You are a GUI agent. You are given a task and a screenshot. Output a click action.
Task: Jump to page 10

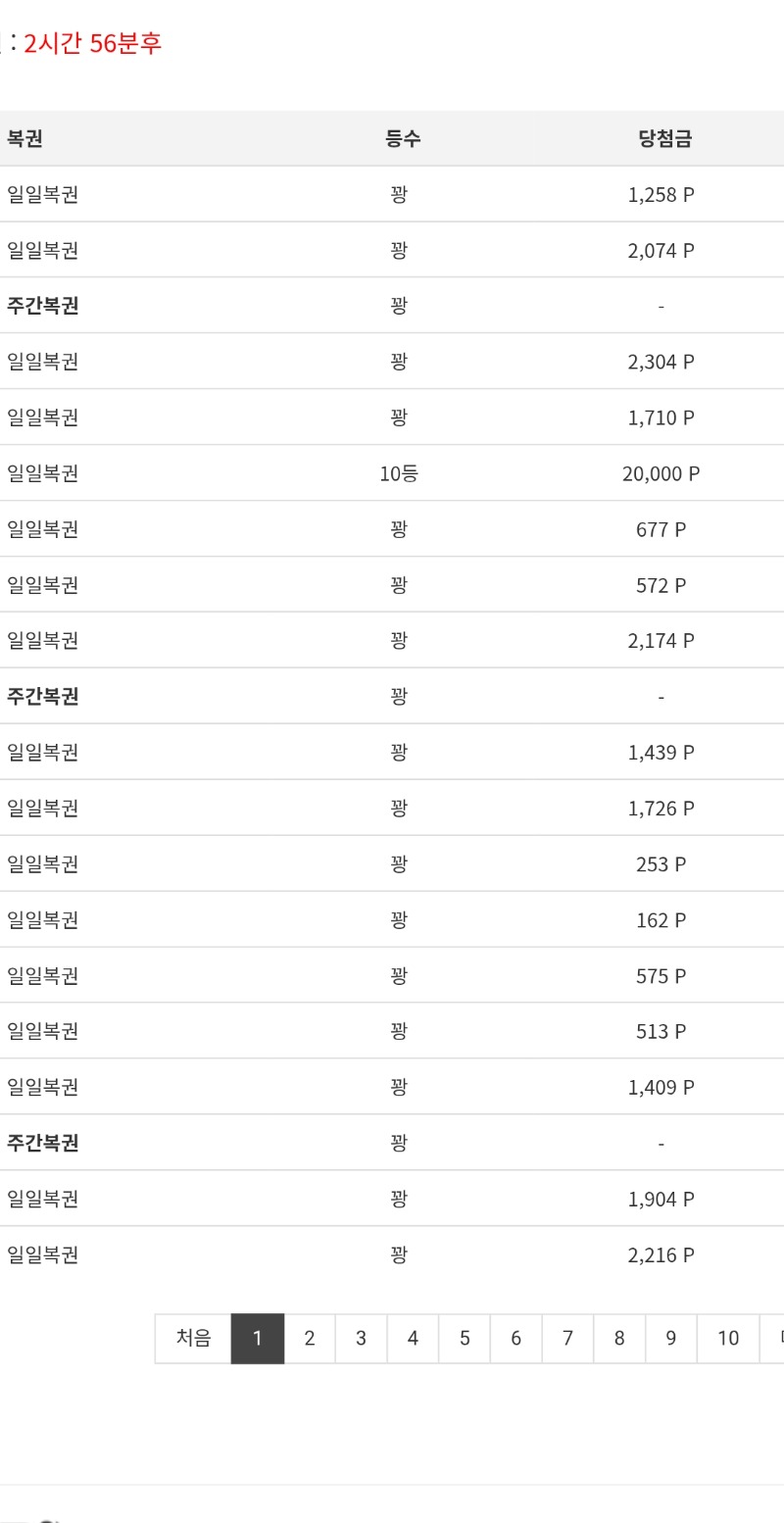[728, 1339]
